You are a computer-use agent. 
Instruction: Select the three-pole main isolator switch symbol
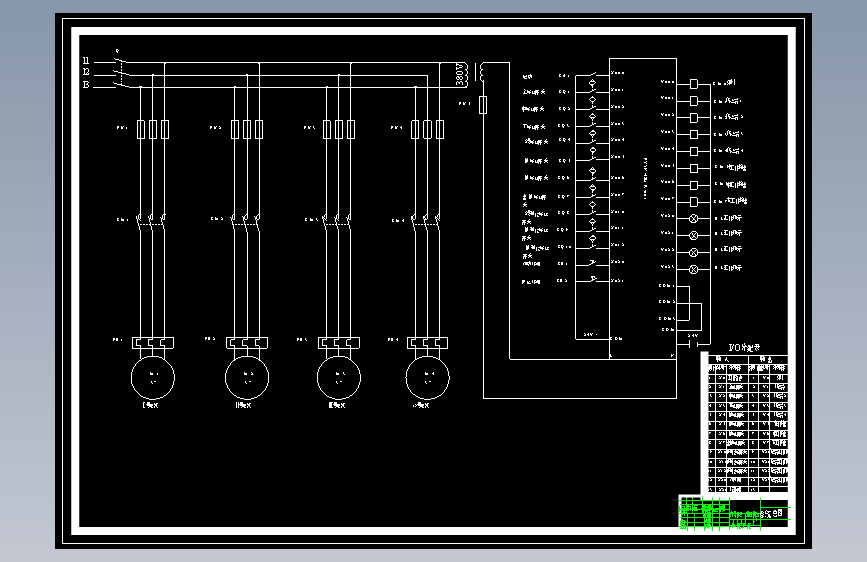[x=121, y=70]
